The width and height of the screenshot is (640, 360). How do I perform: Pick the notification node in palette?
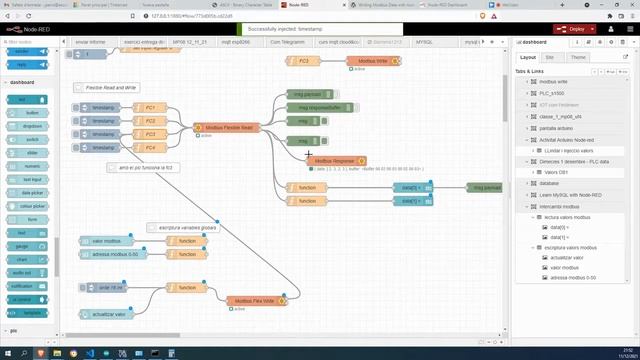[x=27, y=286]
